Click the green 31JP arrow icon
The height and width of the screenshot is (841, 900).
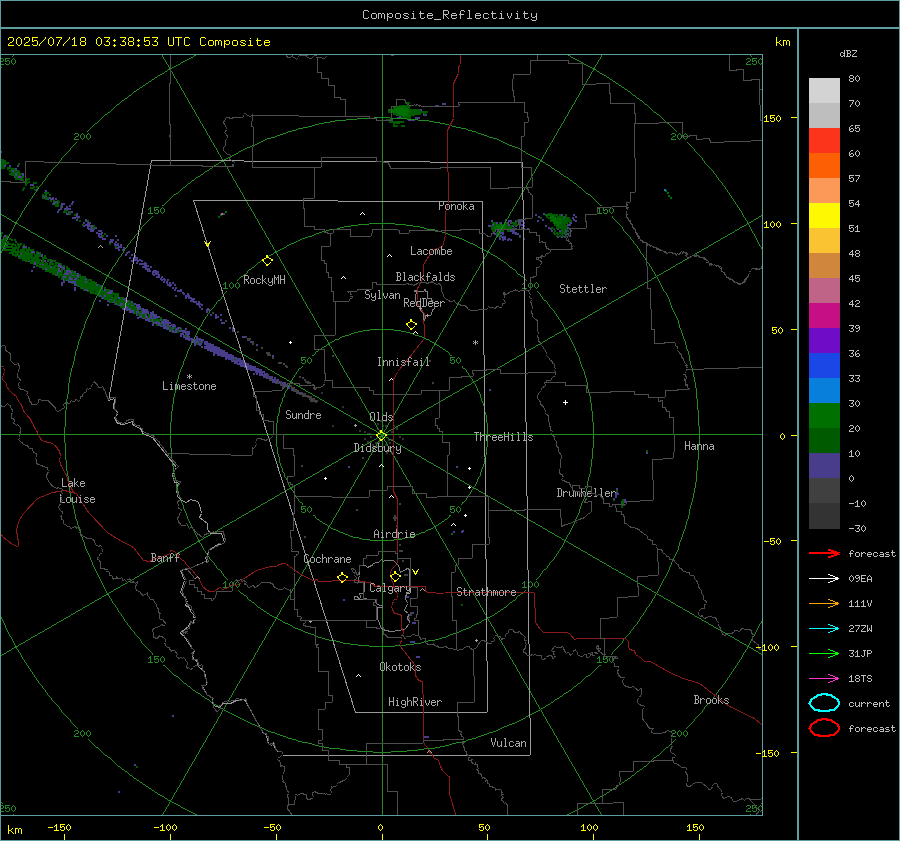tap(824, 653)
